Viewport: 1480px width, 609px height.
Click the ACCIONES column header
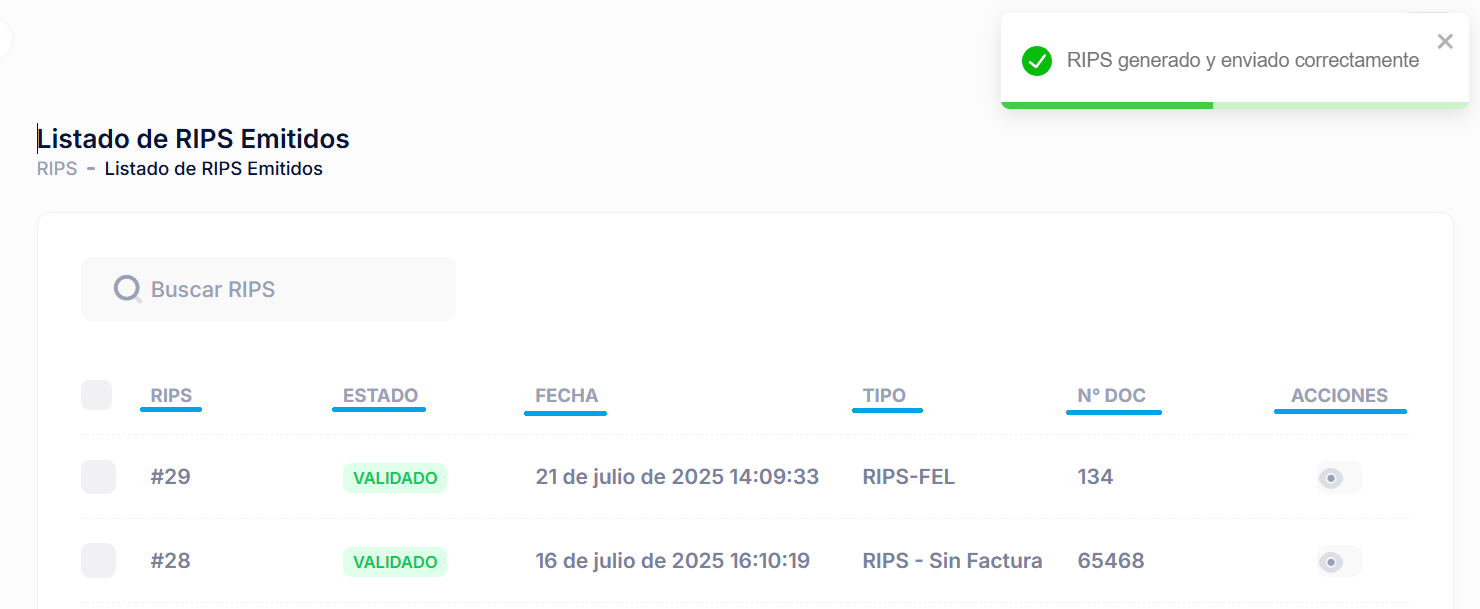pyautogui.click(x=1339, y=395)
